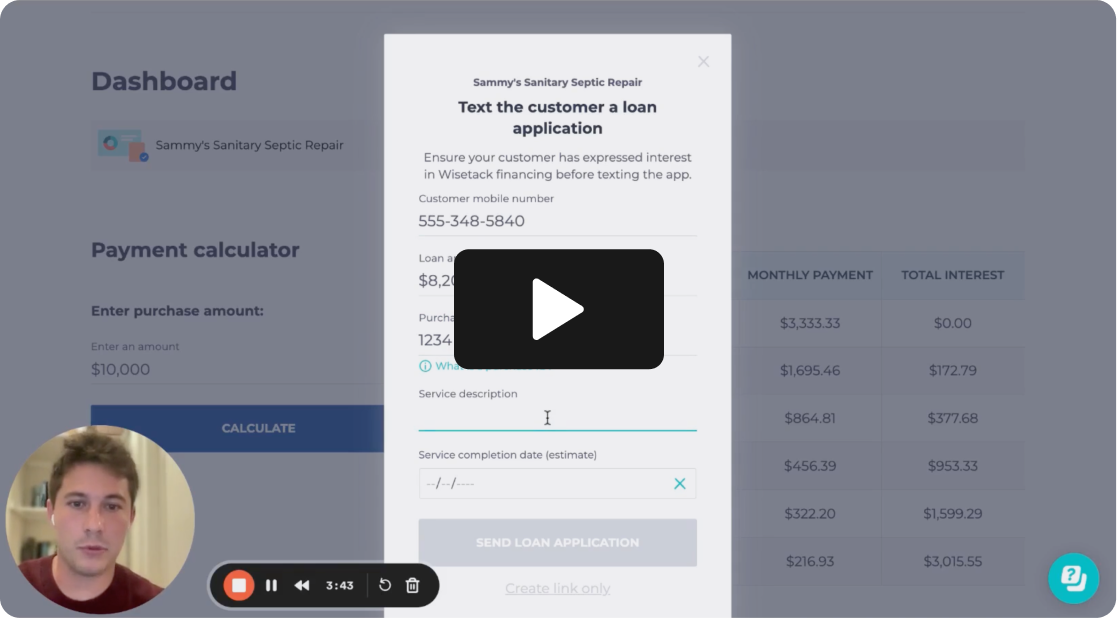Click the Create link only link
1117x618 pixels.
(557, 589)
